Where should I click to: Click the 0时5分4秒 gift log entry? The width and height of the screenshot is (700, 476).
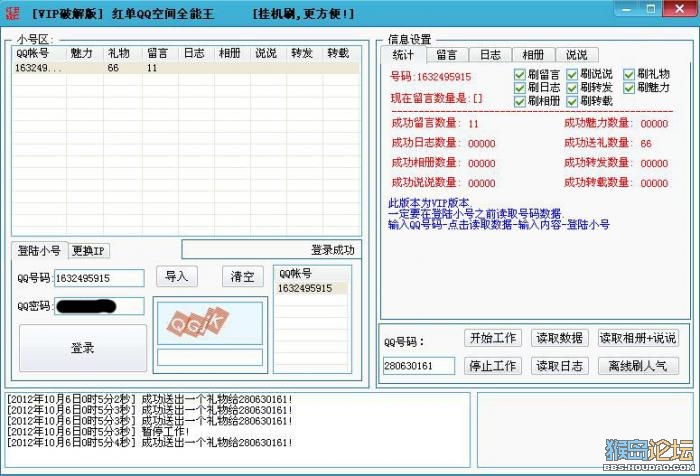point(150,443)
